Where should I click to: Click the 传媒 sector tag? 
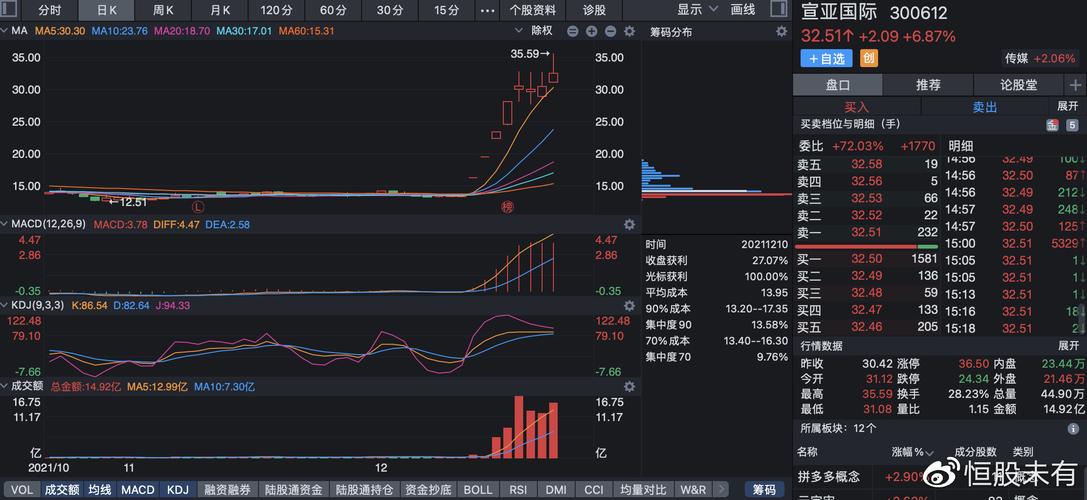coord(1042,58)
